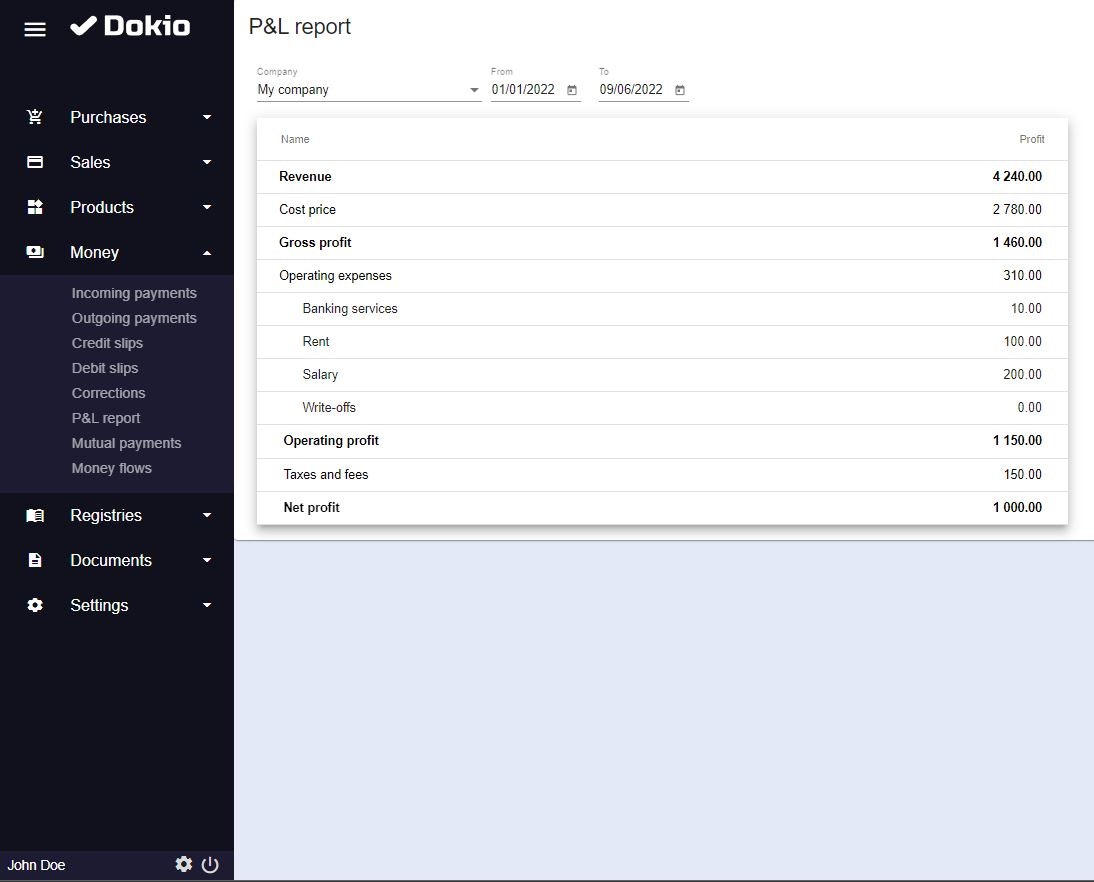Screen dimensions: 1094x882
Task: Expand the Purchases menu arrow
Action: coord(207,117)
